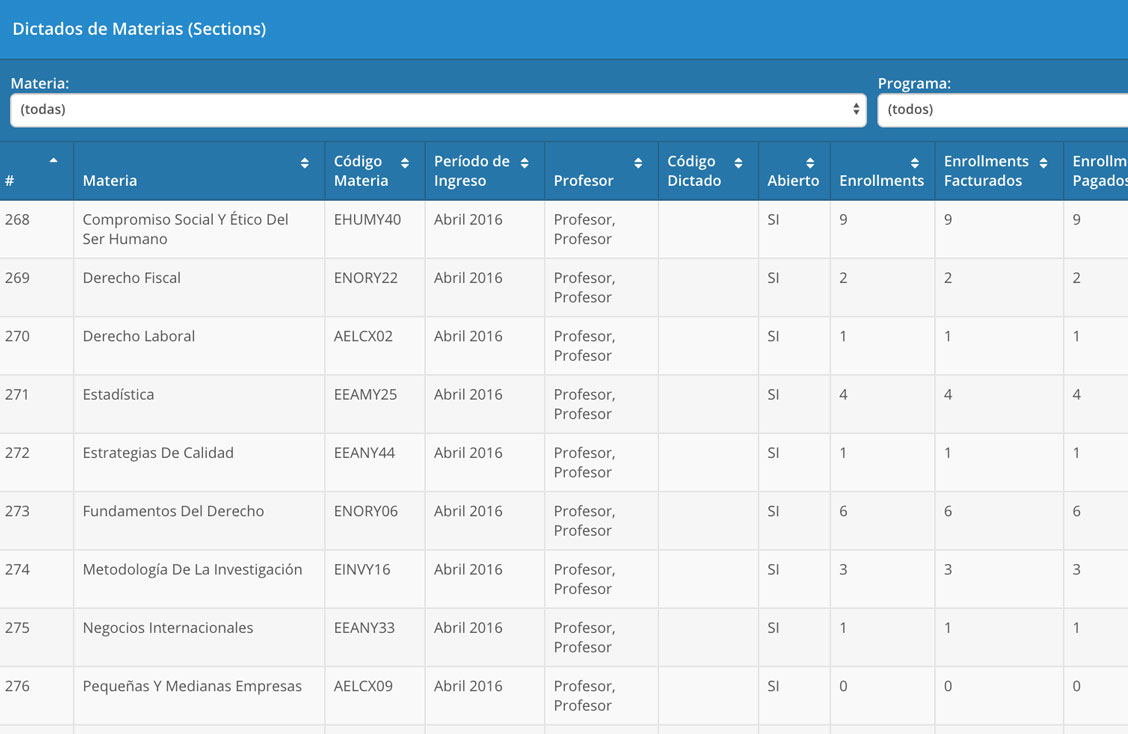Screen dimensions: 1128x734
Task: Select row number 275
Action: click(x=17, y=627)
